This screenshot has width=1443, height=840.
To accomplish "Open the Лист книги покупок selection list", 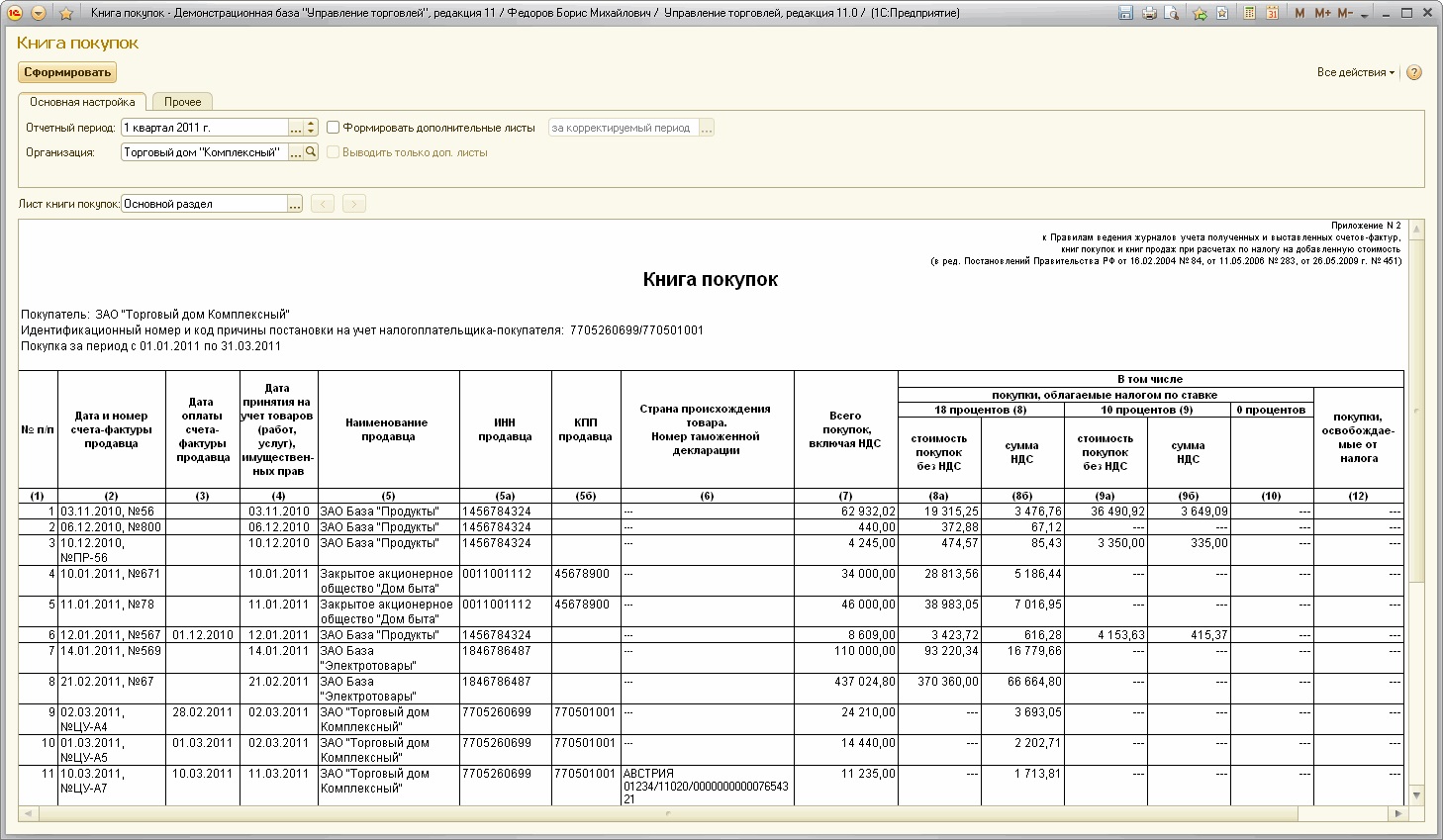I will (x=295, y=204).
